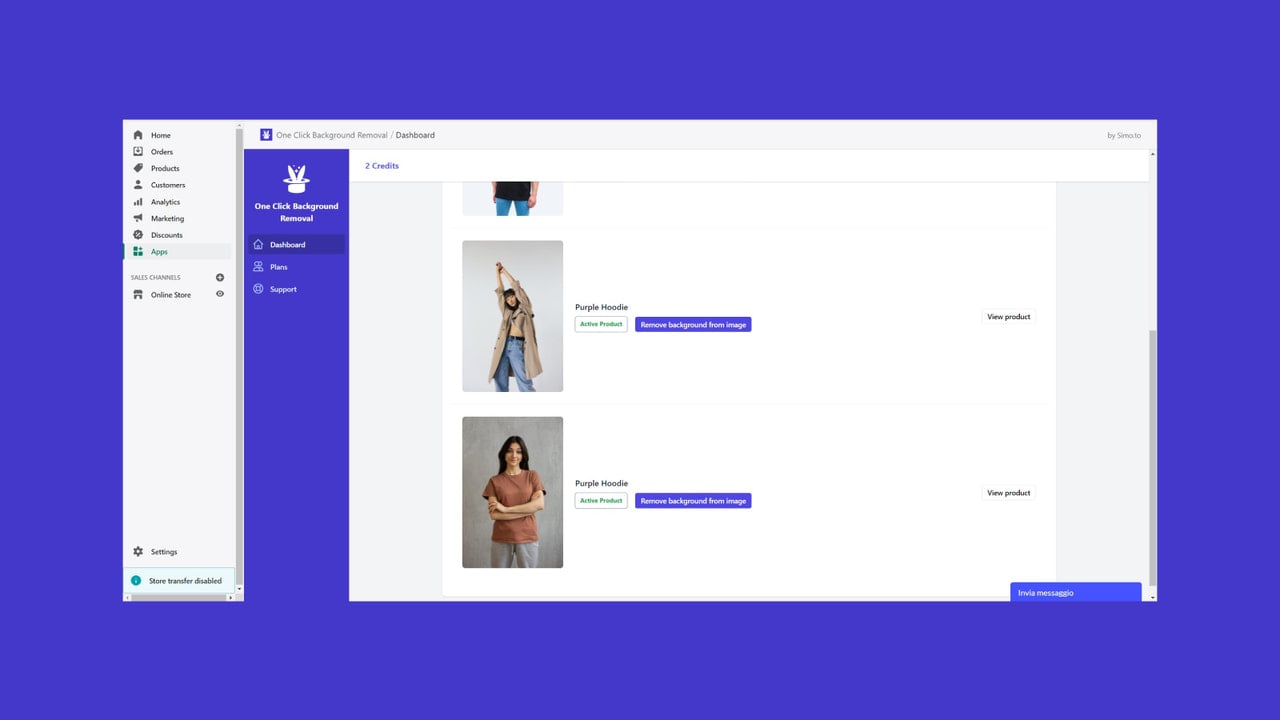Image resolution: width=1280 pixels, height=720 pixels.
Task: Remove background from trench coat image
Action: click(693, 325)
